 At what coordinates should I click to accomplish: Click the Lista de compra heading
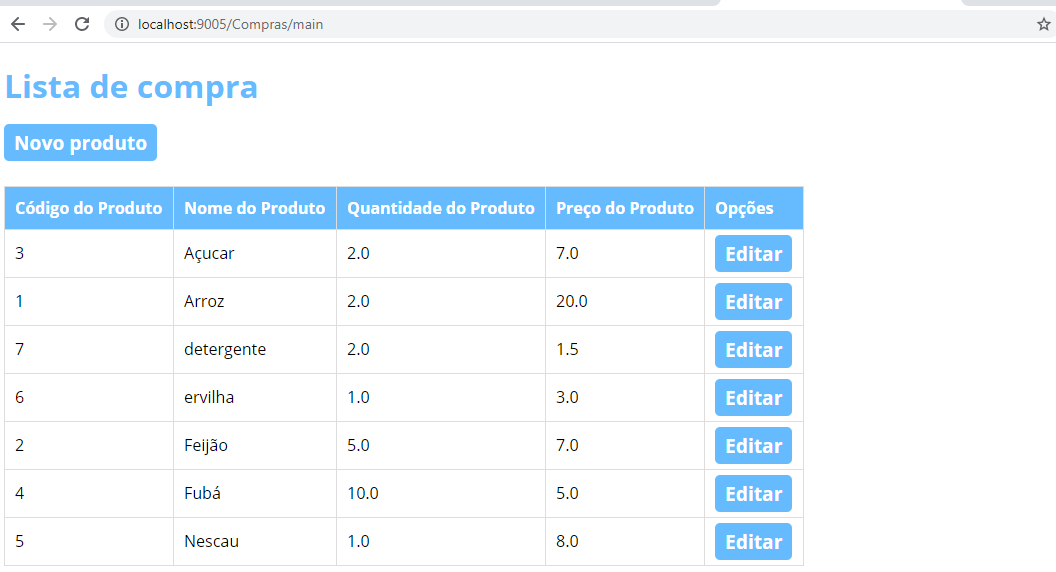click(132, 87)
